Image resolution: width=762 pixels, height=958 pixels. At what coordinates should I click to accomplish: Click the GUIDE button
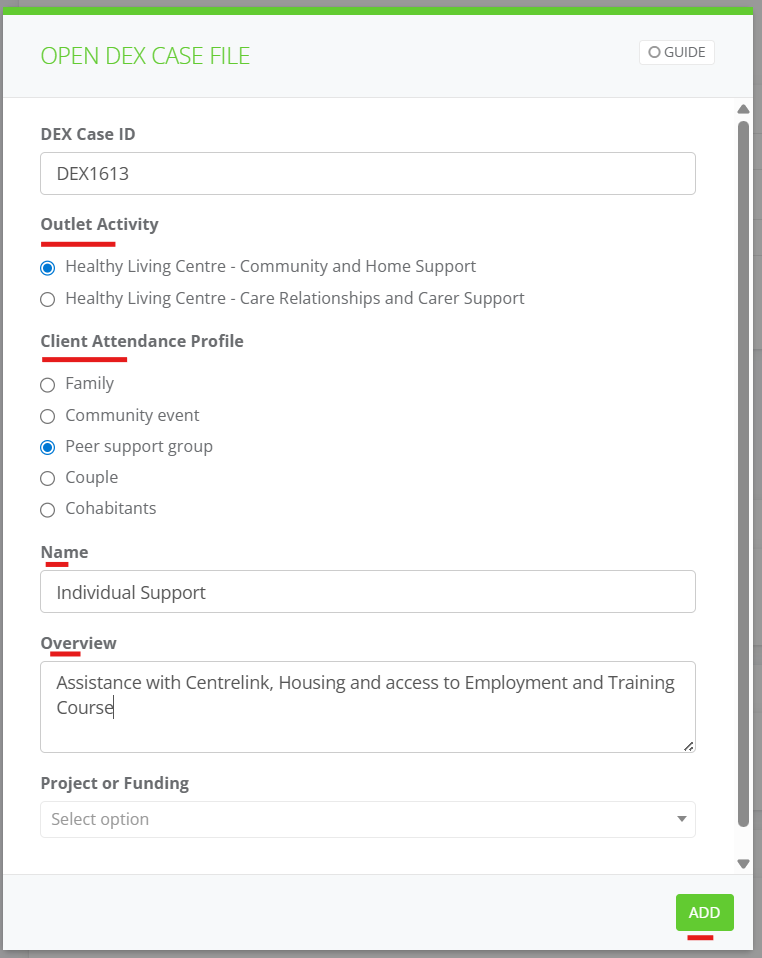click(x=676, y=53)
